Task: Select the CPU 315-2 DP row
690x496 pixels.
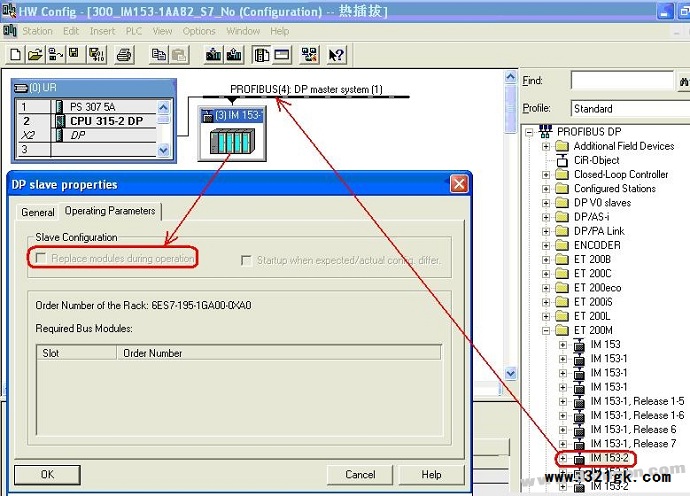Action: click(x=106, y=121)
